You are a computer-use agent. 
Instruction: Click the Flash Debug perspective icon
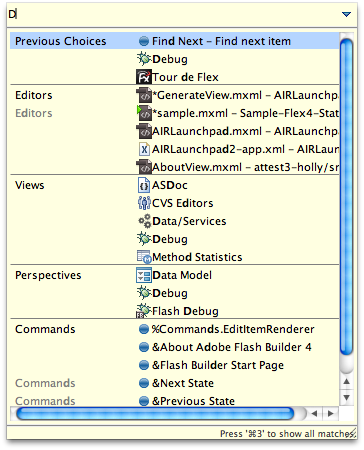143,311
